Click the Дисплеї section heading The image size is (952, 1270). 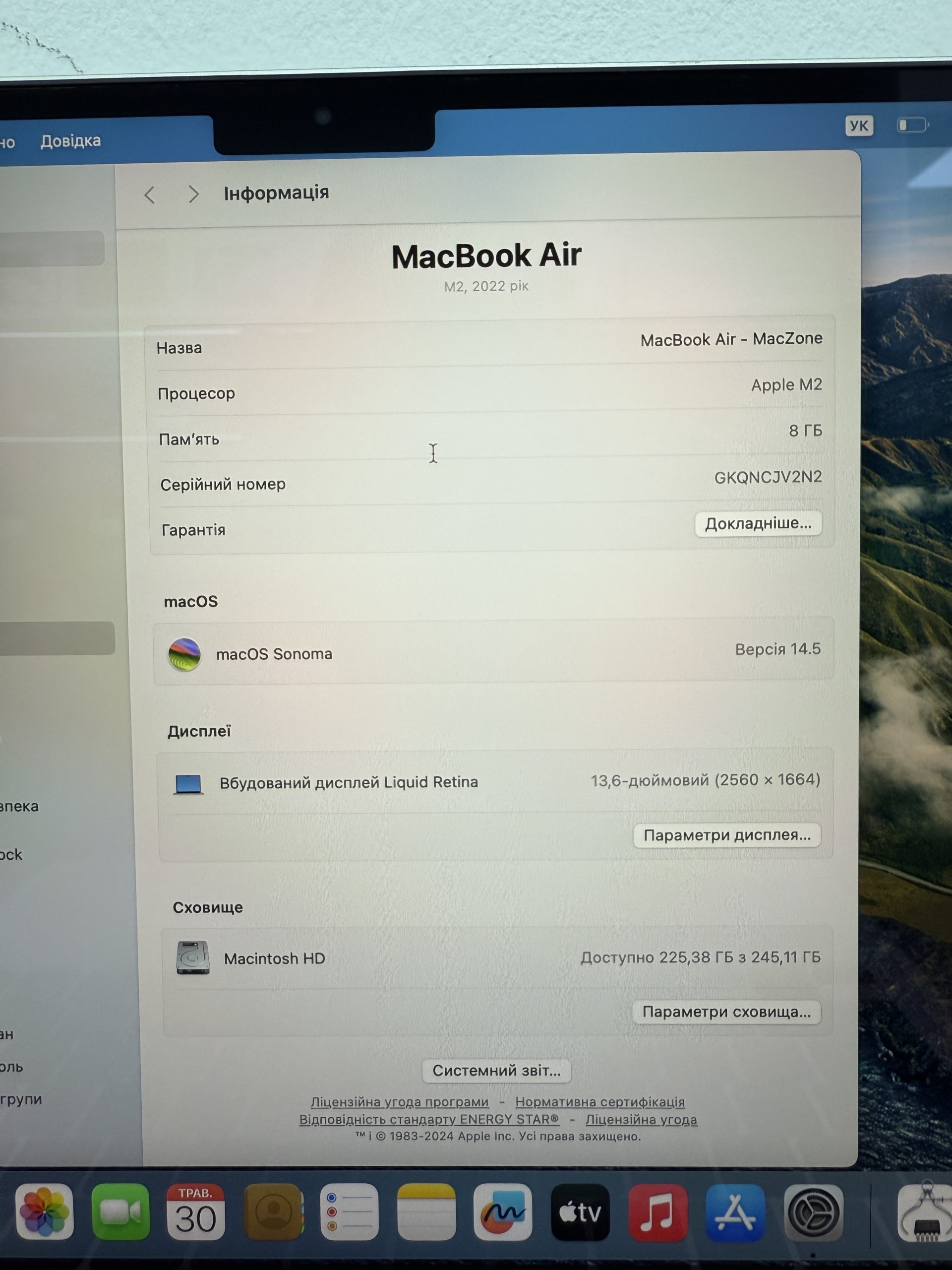(x=199, y=731)
